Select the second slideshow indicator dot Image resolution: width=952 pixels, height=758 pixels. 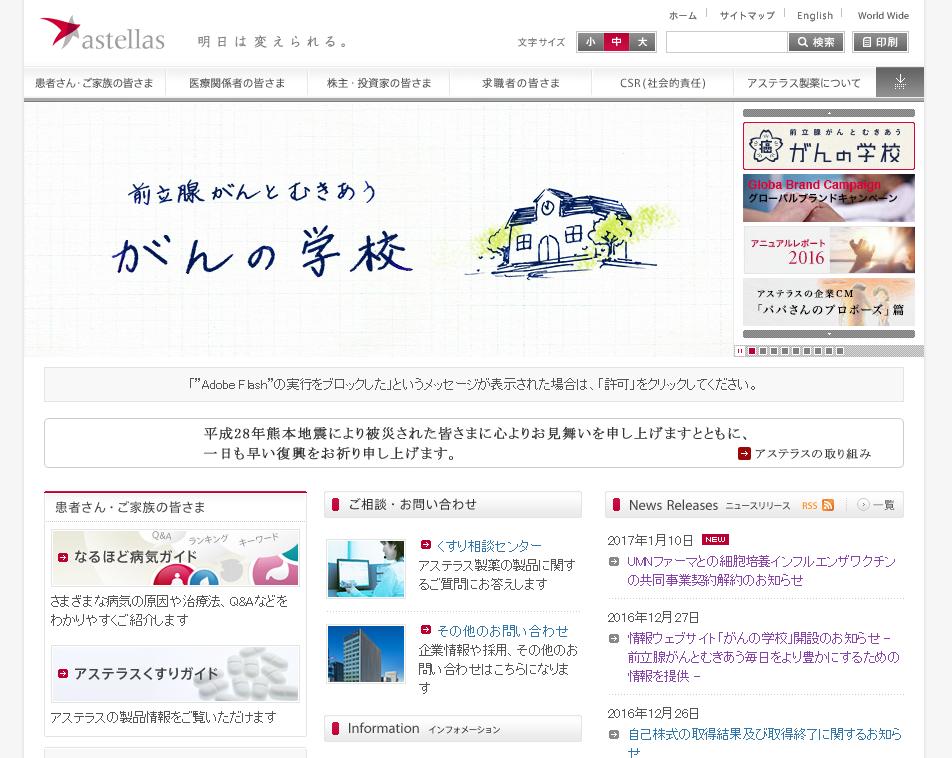pyautogui.click(x=763, y=351)
